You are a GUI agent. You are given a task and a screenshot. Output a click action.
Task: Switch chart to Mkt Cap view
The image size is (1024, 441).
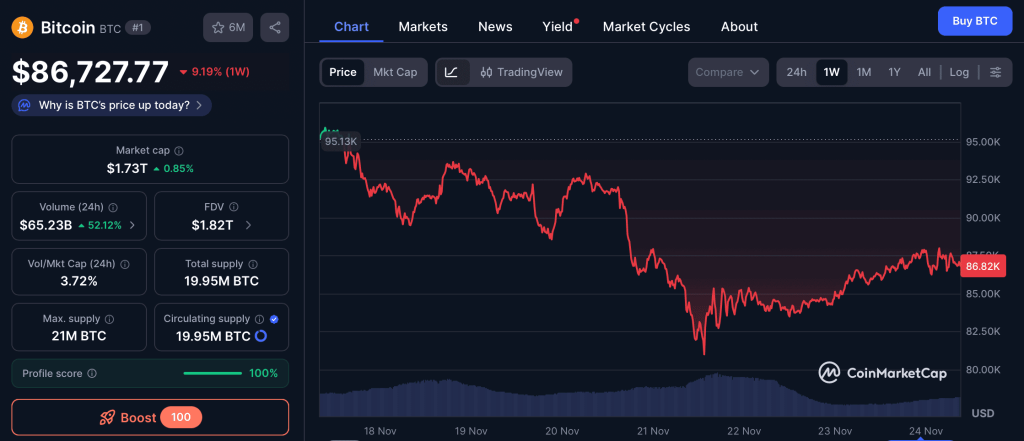(395, 72)
